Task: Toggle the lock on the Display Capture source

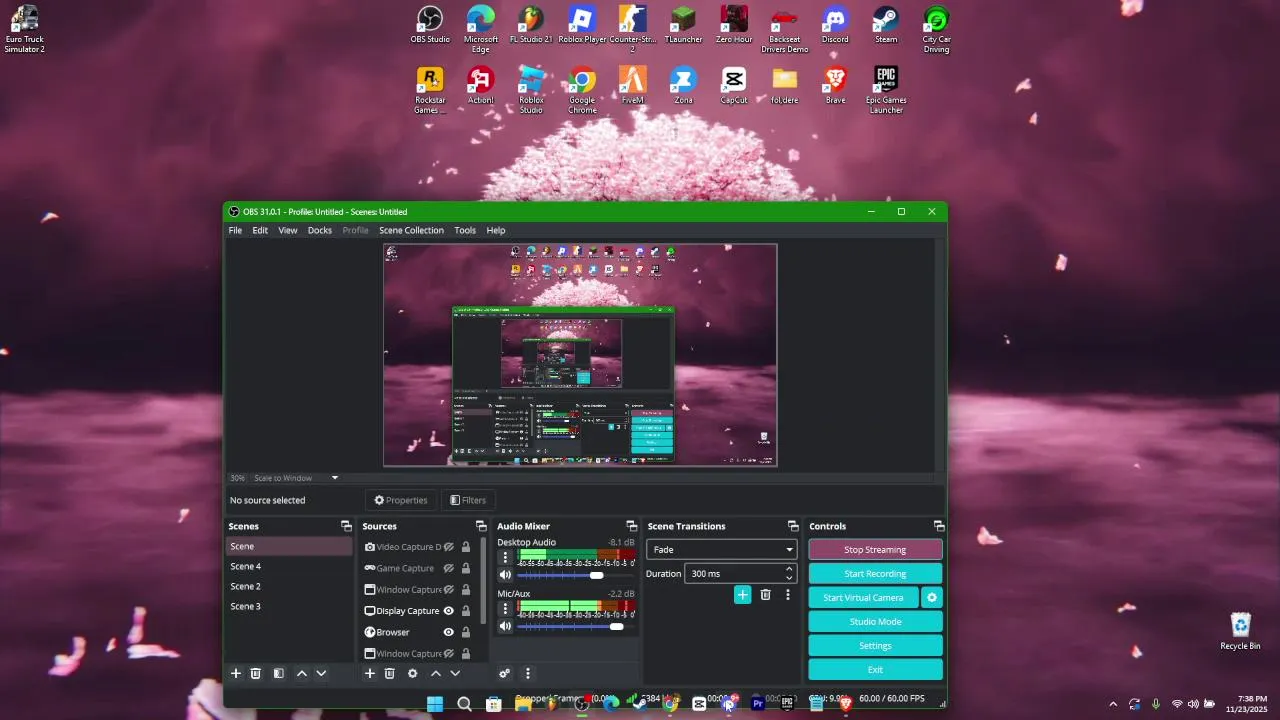Action: coord(466,611)
